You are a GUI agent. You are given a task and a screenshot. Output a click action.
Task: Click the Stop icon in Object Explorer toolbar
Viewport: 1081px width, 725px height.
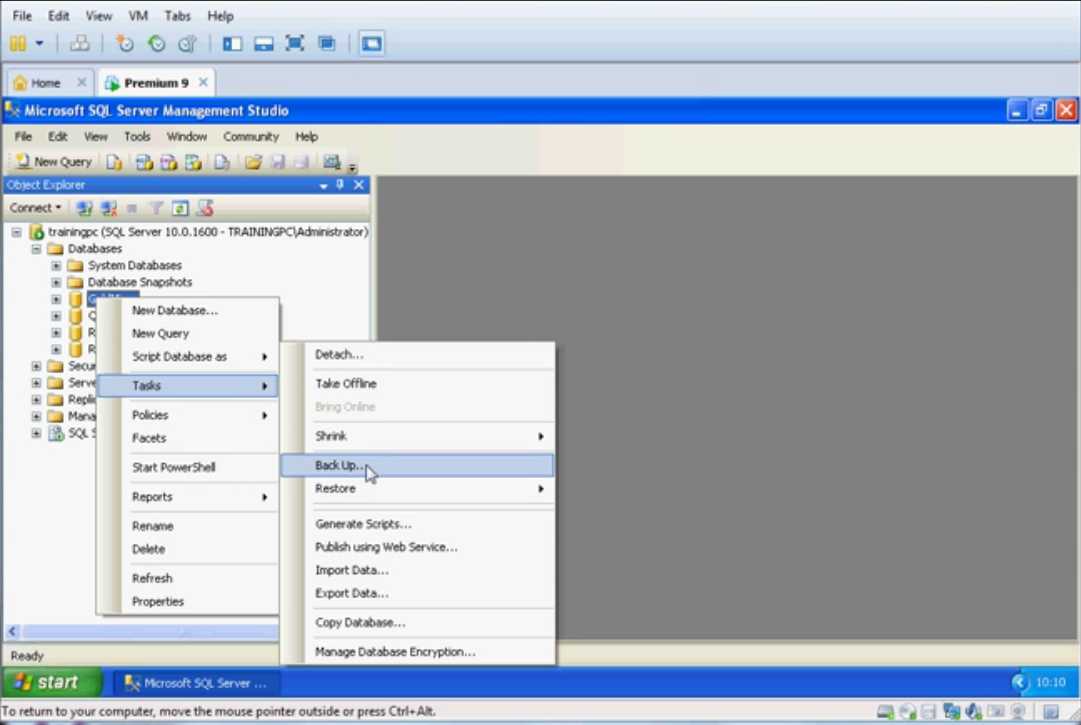132,207
